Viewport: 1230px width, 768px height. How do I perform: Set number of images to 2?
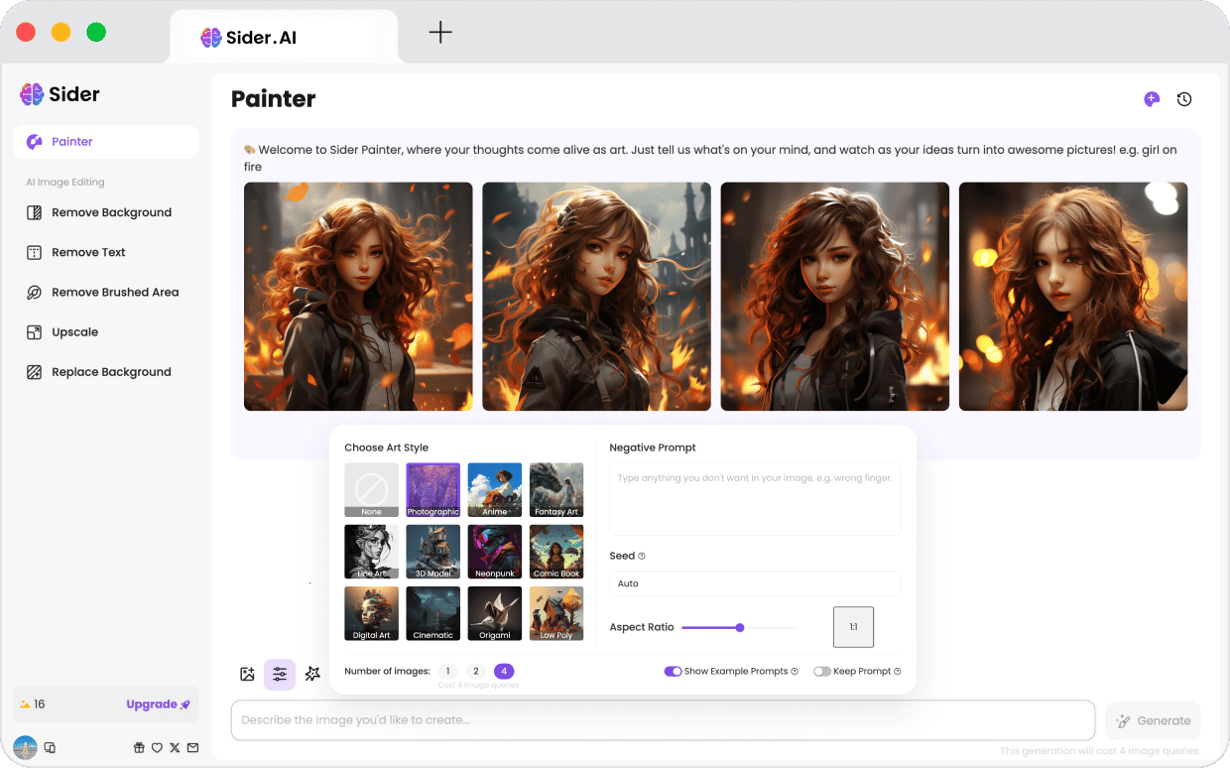476,671
